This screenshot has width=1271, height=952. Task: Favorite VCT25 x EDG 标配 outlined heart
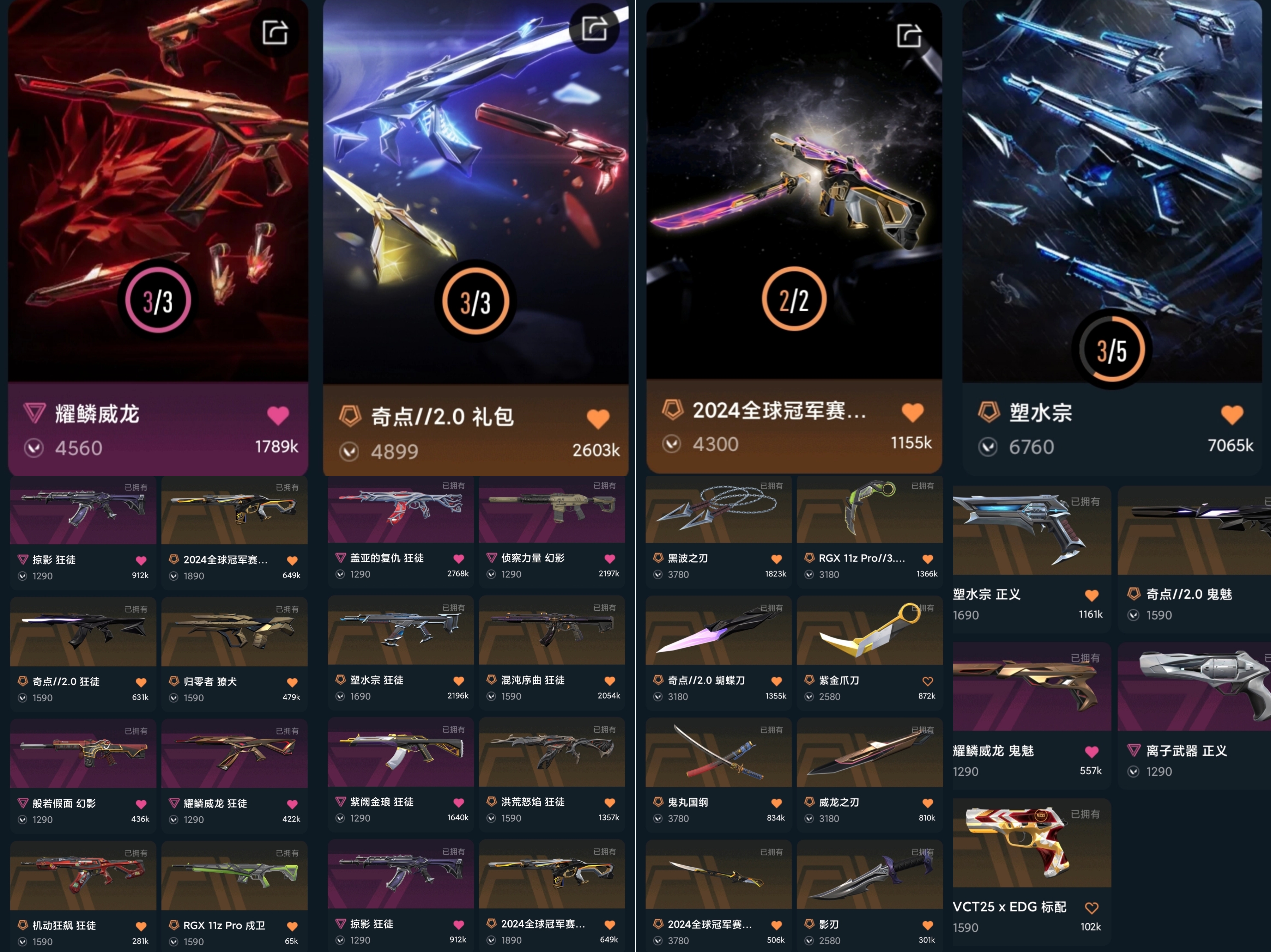[x=1091, y=908]
